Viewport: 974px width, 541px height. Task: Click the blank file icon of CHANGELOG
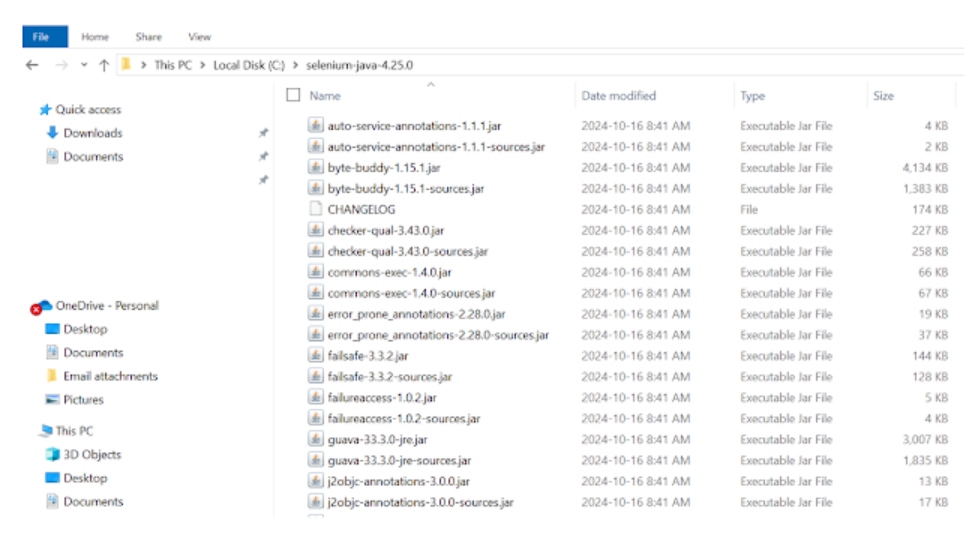point(316,209)
